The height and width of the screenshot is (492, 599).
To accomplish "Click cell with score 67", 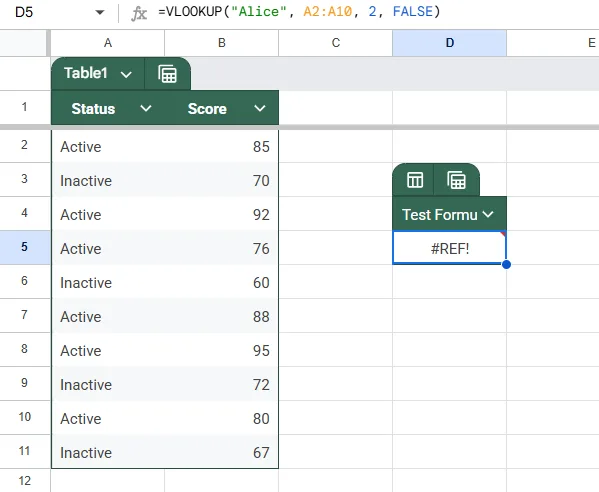I will pos(222,452).
